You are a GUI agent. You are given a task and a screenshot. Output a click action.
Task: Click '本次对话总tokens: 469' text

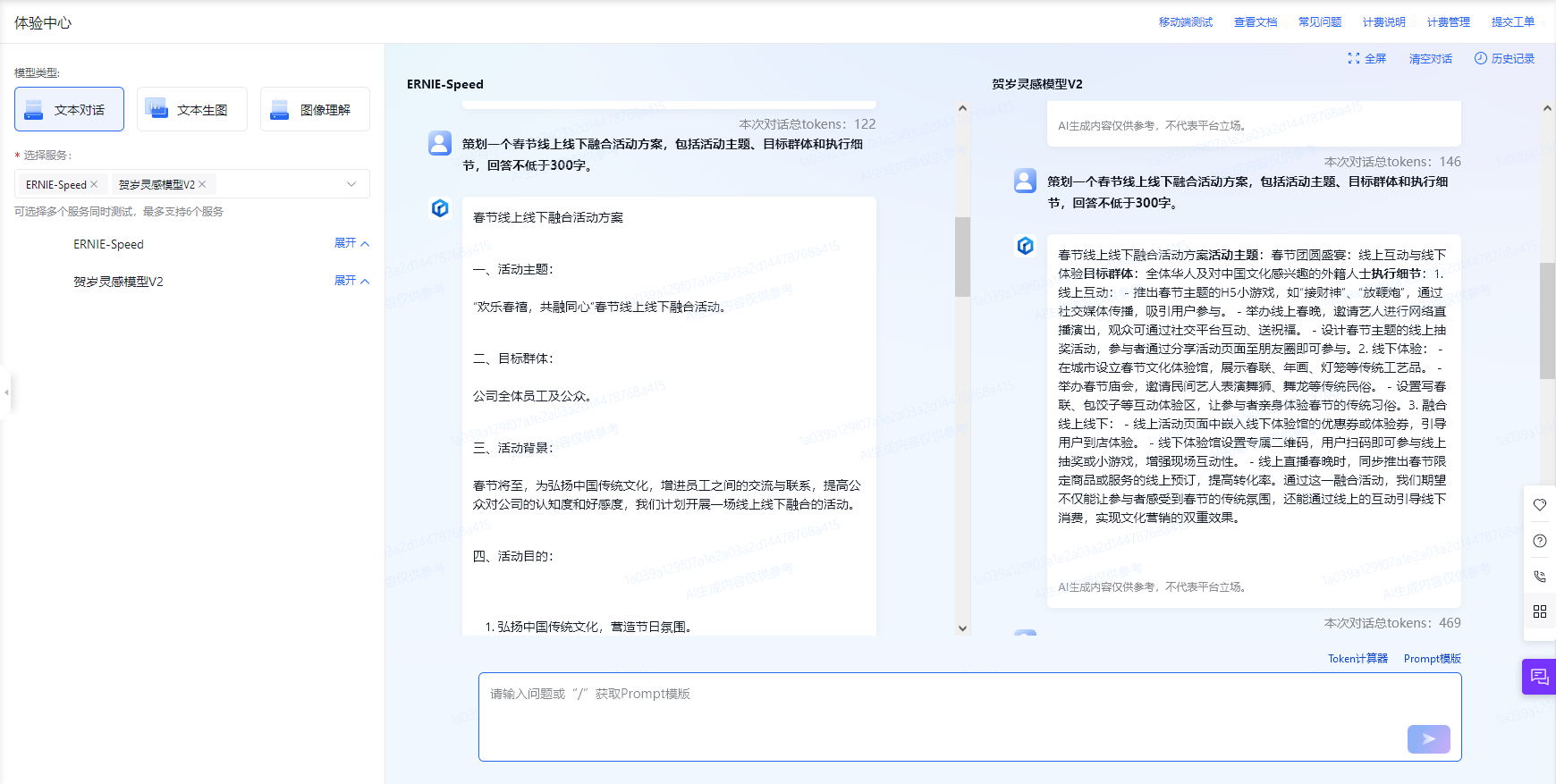point(1392,623)
